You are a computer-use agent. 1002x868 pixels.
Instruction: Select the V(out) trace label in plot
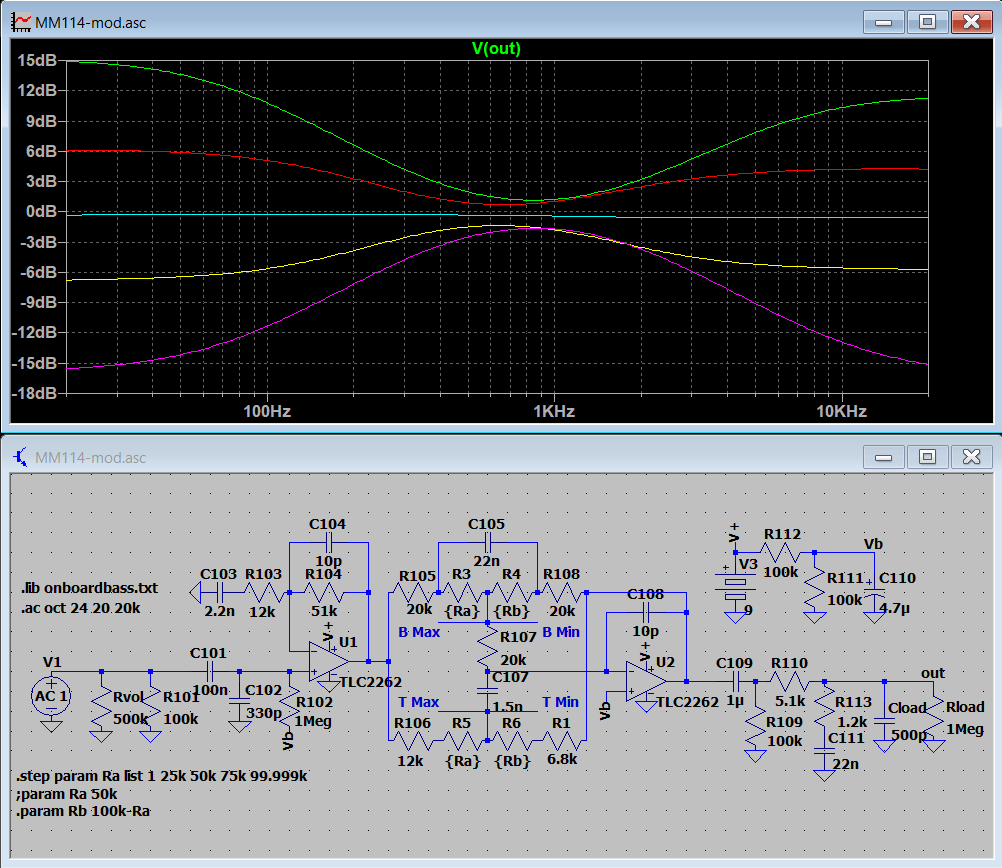[496, 49]
